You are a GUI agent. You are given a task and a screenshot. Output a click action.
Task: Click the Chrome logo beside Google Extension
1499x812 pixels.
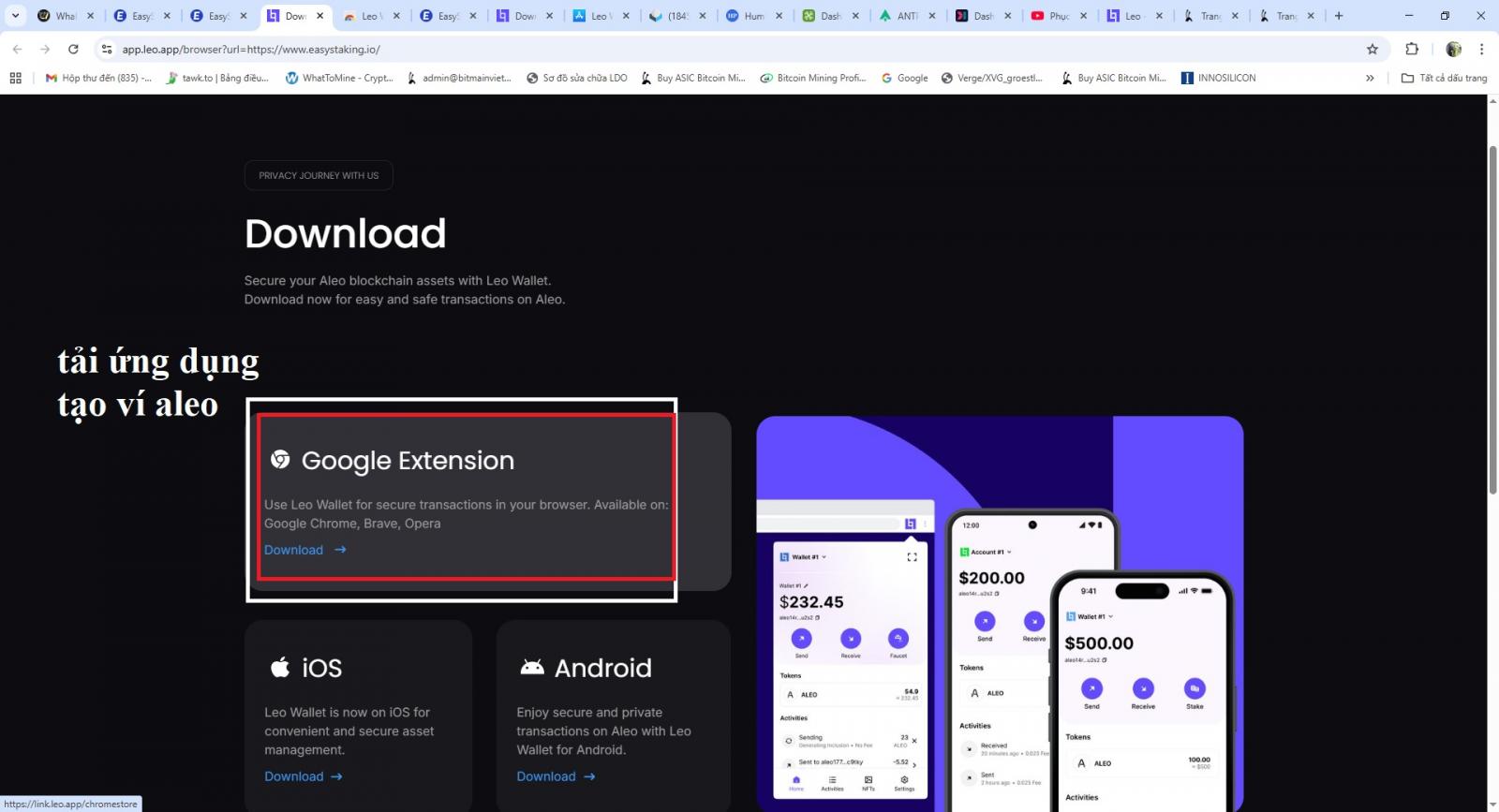coord(279,459)
